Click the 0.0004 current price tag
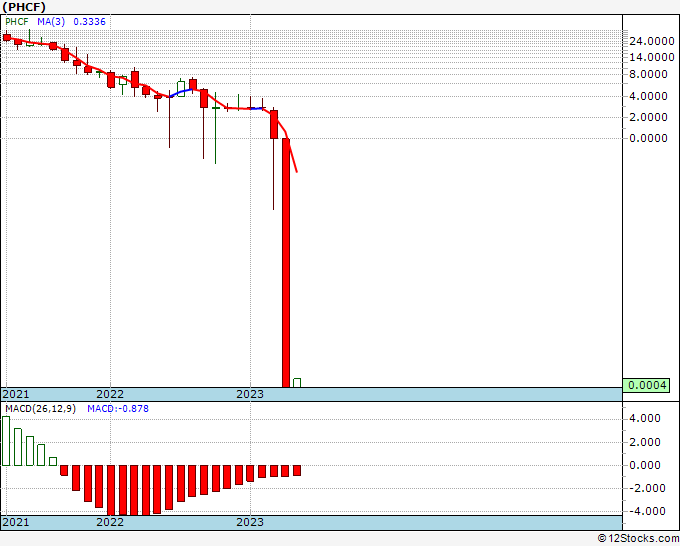This screenshot has height=546, width=680. (646, 385)
